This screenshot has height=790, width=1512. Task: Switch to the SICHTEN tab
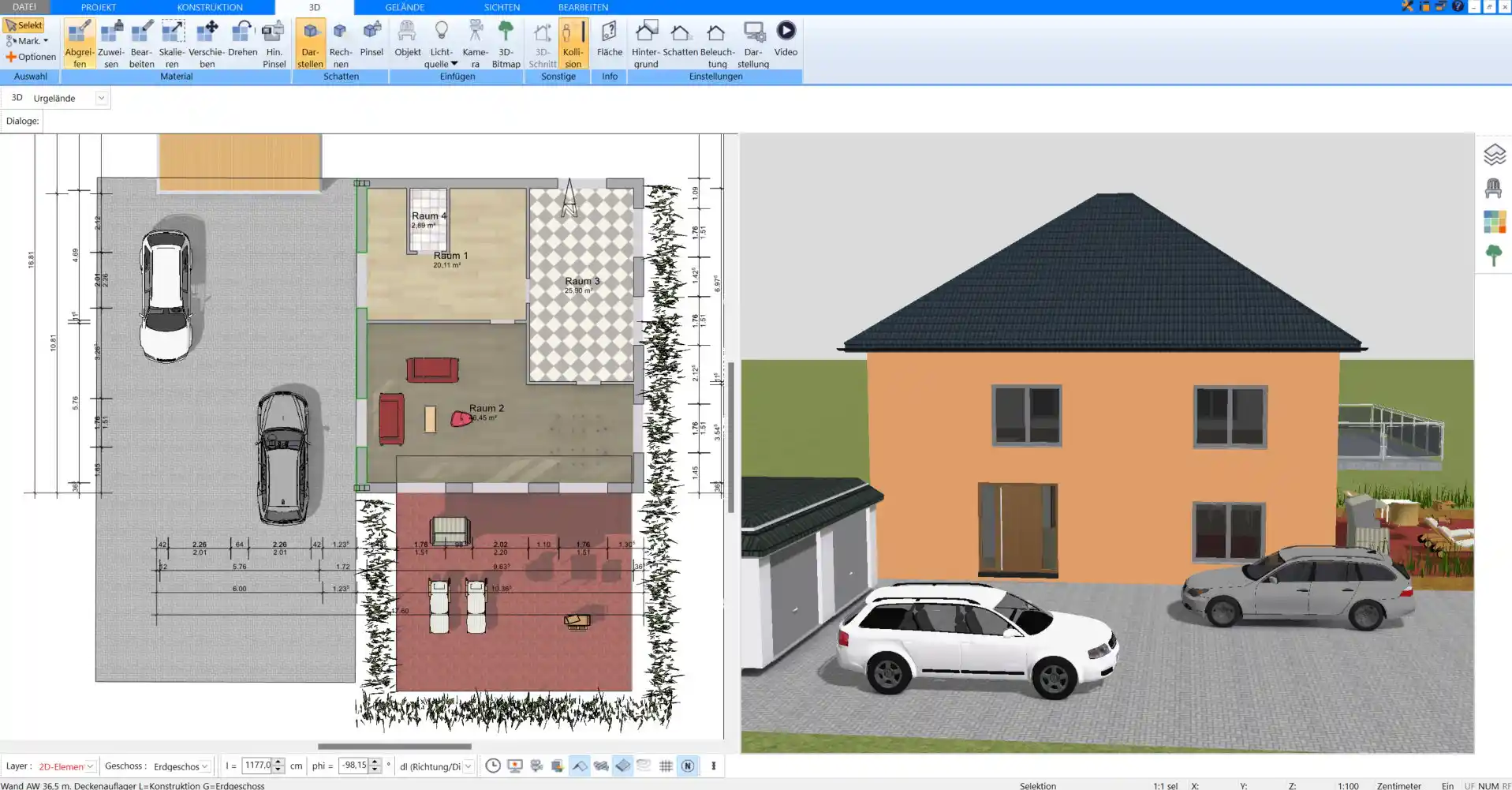click(502, 7)
